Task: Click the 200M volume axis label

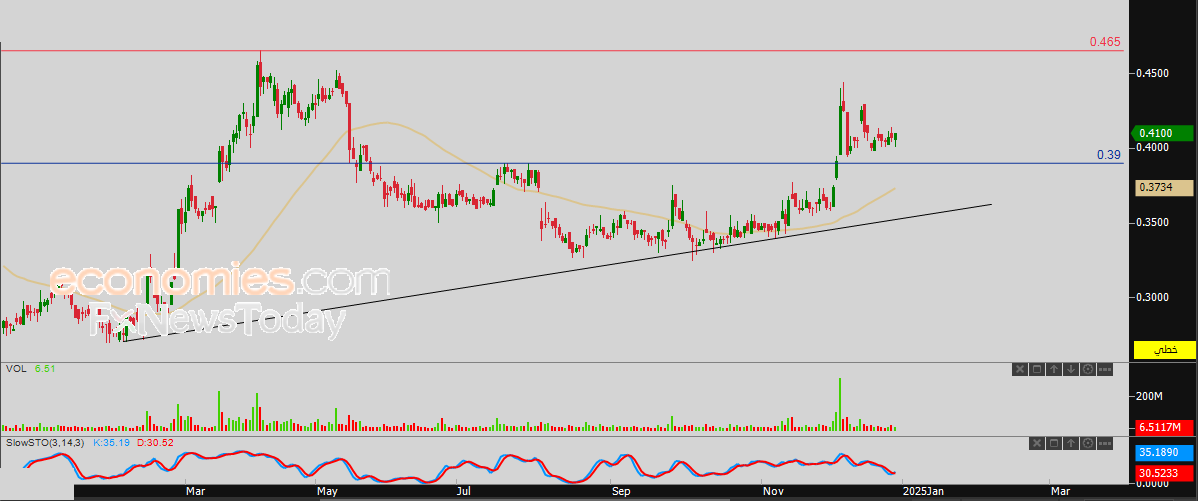Action: (1149, 396)
